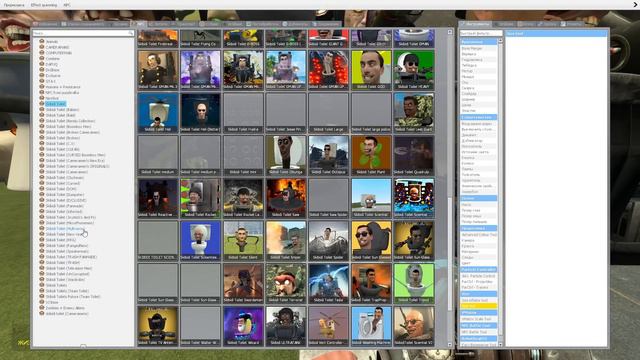Viewport: 640px width, 360px height.
Task: Open the Skibidi Toilet (Multiverse) category
Action: tap(64, 229)
